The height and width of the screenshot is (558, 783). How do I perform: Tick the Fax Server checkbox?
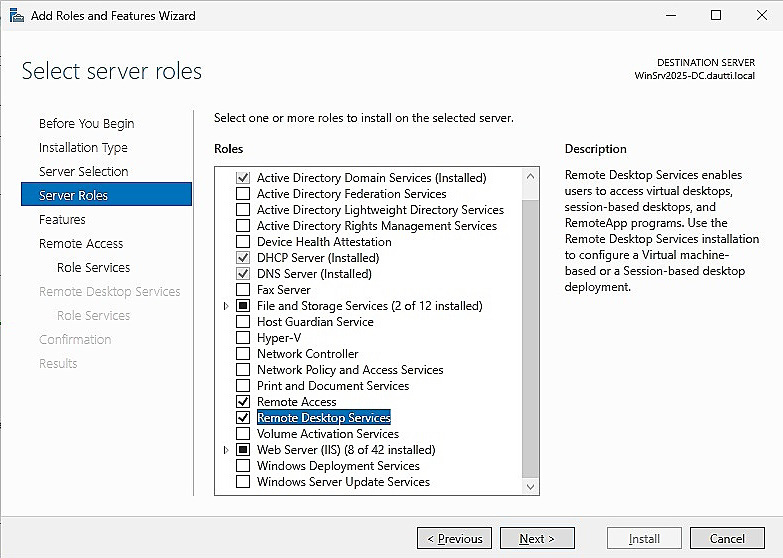click(243, 290)
